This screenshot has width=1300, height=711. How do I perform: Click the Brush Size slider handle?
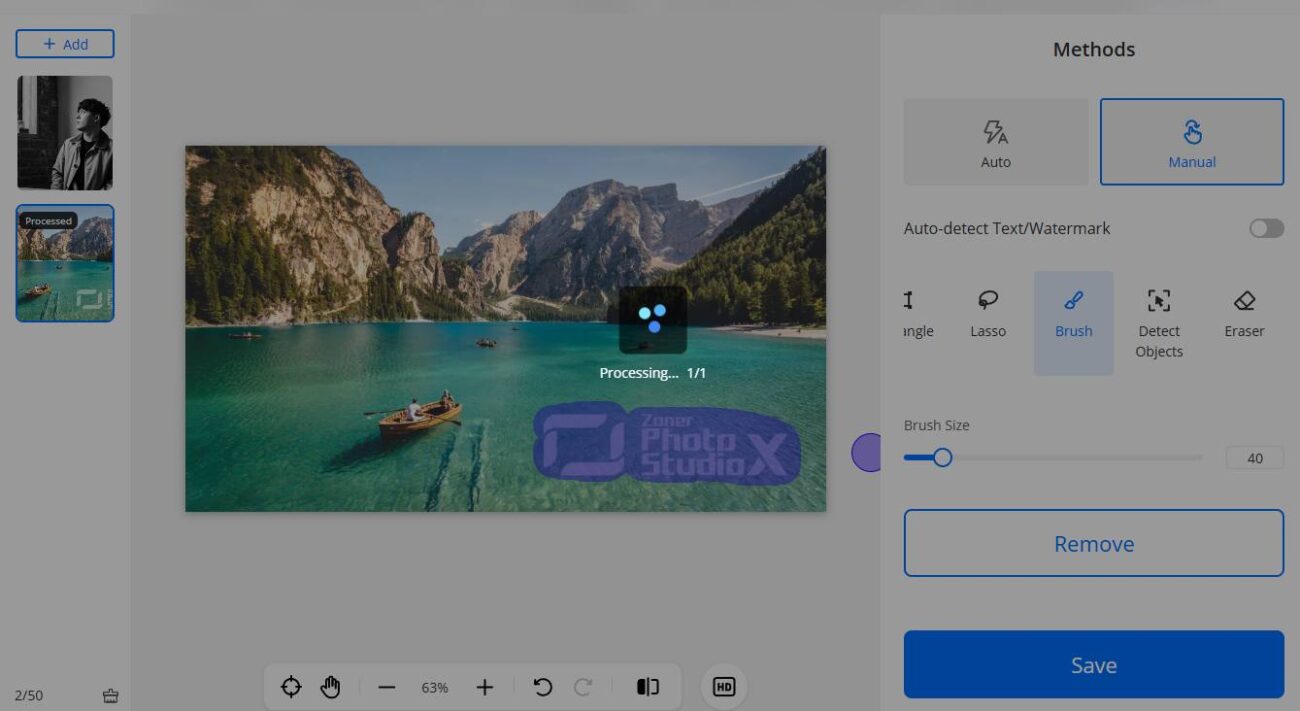click(x=942, y=458)
